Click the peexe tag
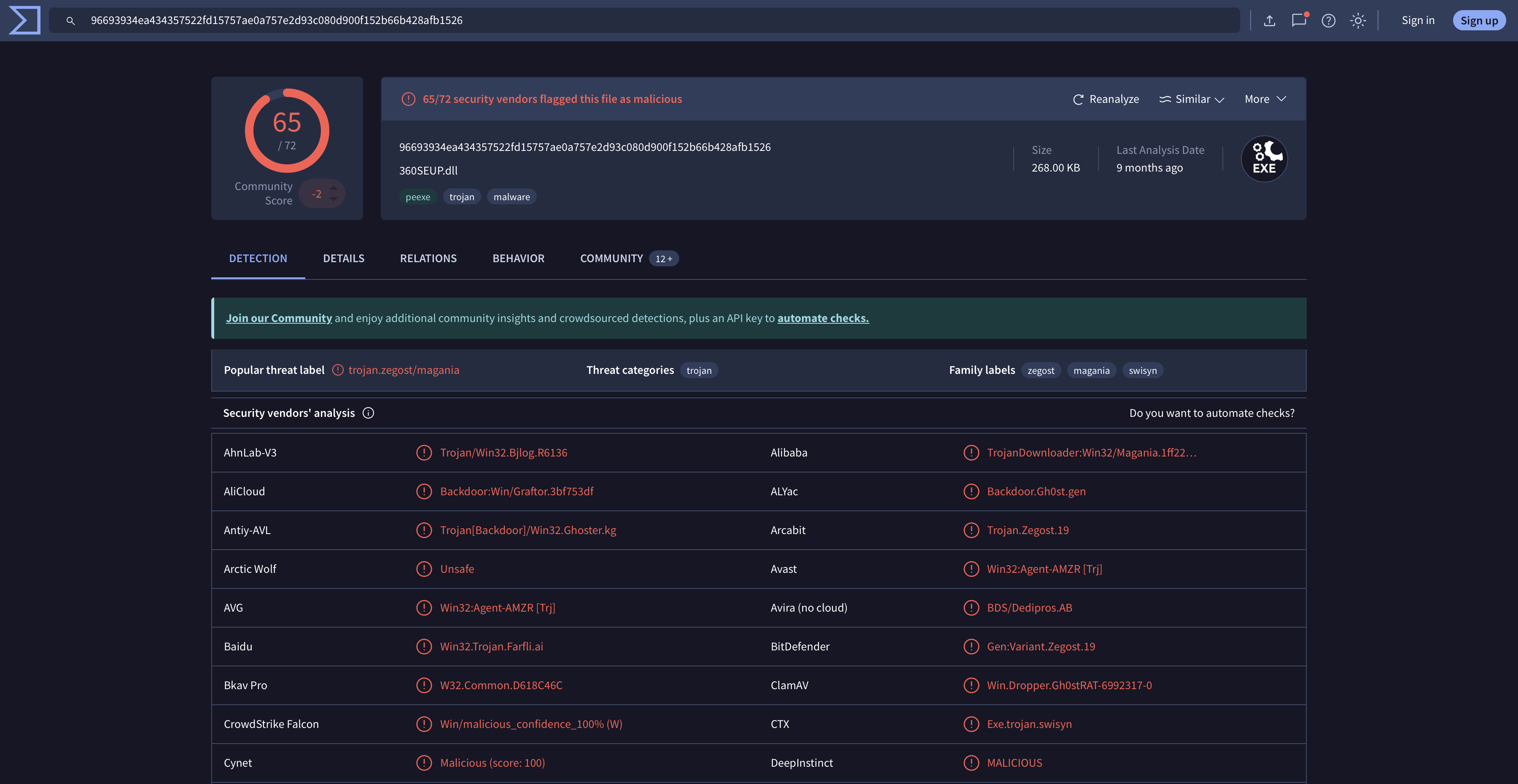The image size is (1518, 784). pos(418,197)
